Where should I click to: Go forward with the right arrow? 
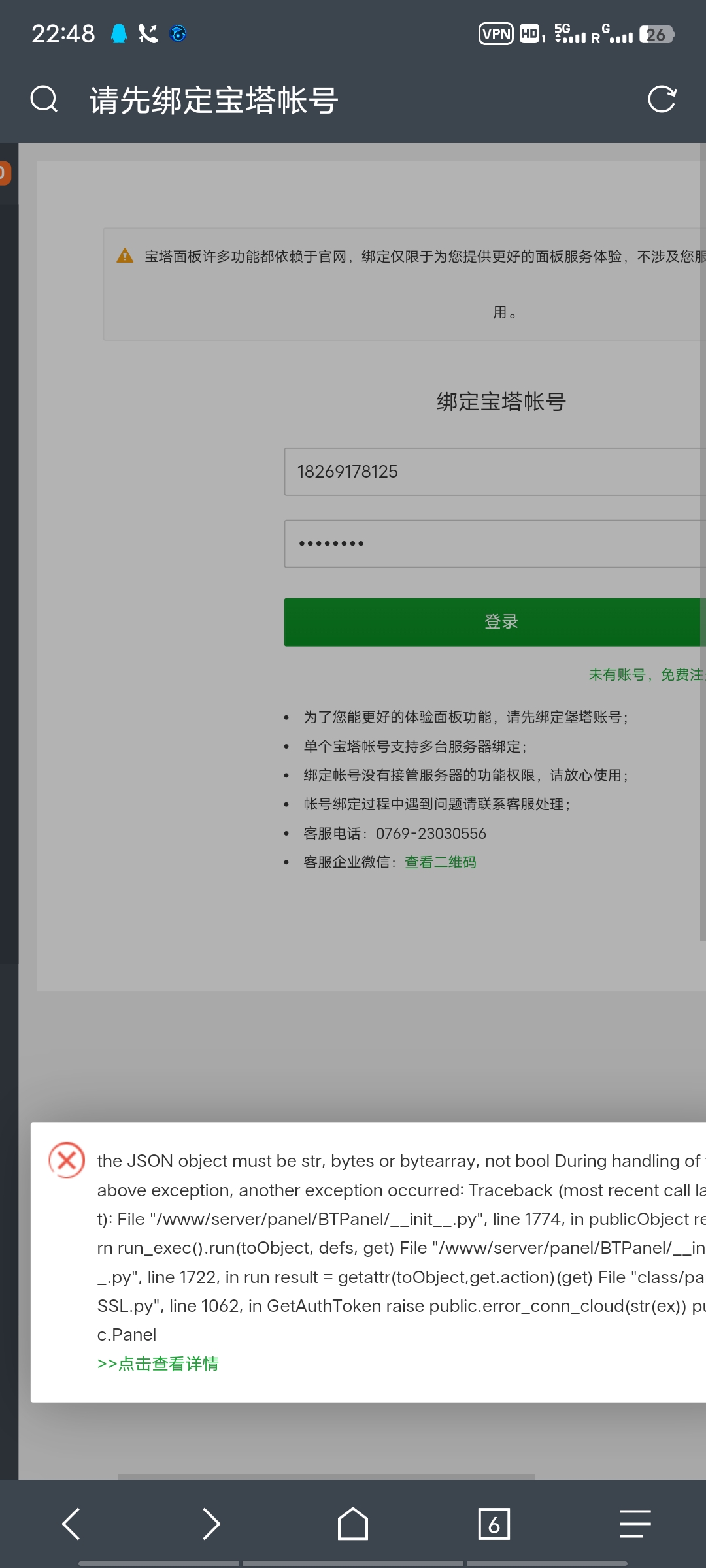pos(211,1524)
